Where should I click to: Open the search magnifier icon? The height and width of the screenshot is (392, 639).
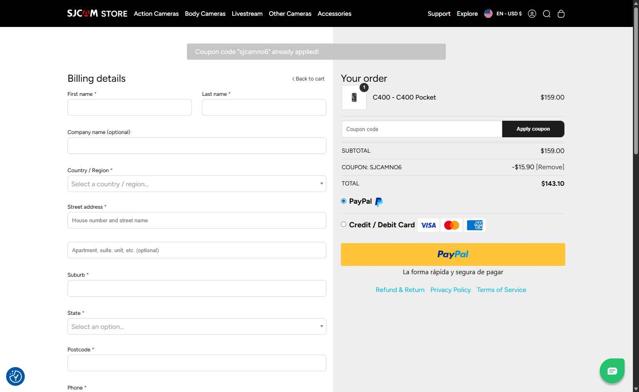pos(546,14)
